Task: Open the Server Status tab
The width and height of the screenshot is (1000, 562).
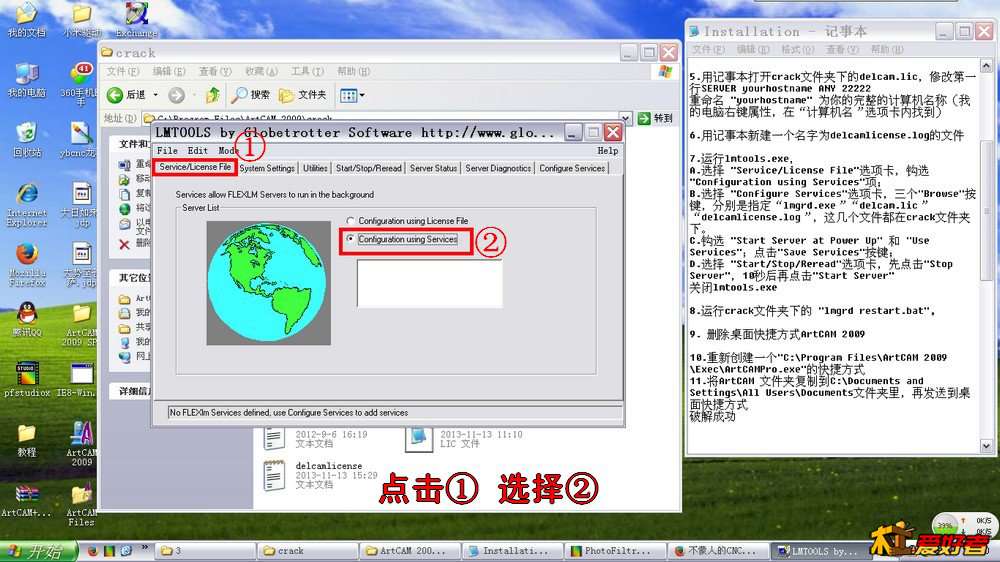Action: (433, 168)
